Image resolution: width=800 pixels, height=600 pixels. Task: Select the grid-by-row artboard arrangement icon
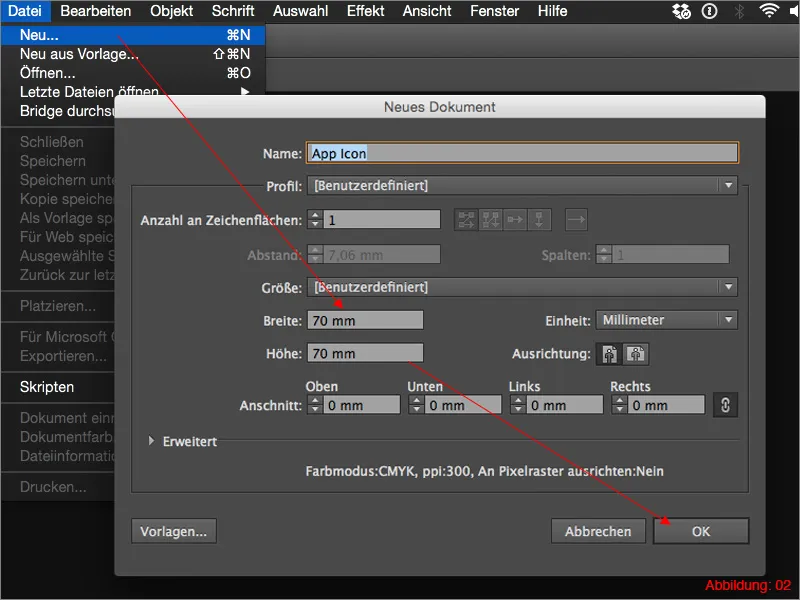(466, 220)
